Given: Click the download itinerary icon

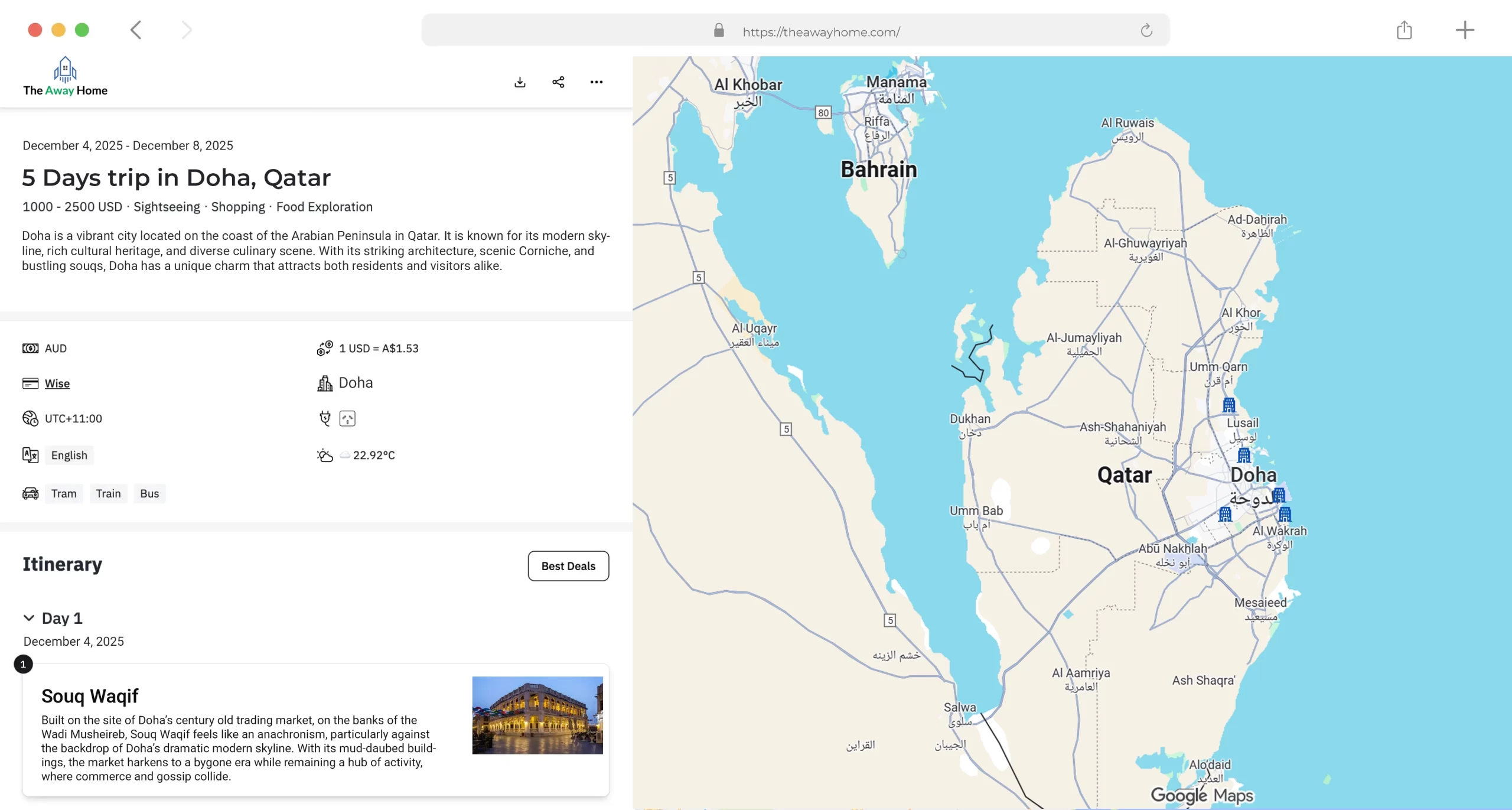Looking at the screenshot, I should click(520, 82).
